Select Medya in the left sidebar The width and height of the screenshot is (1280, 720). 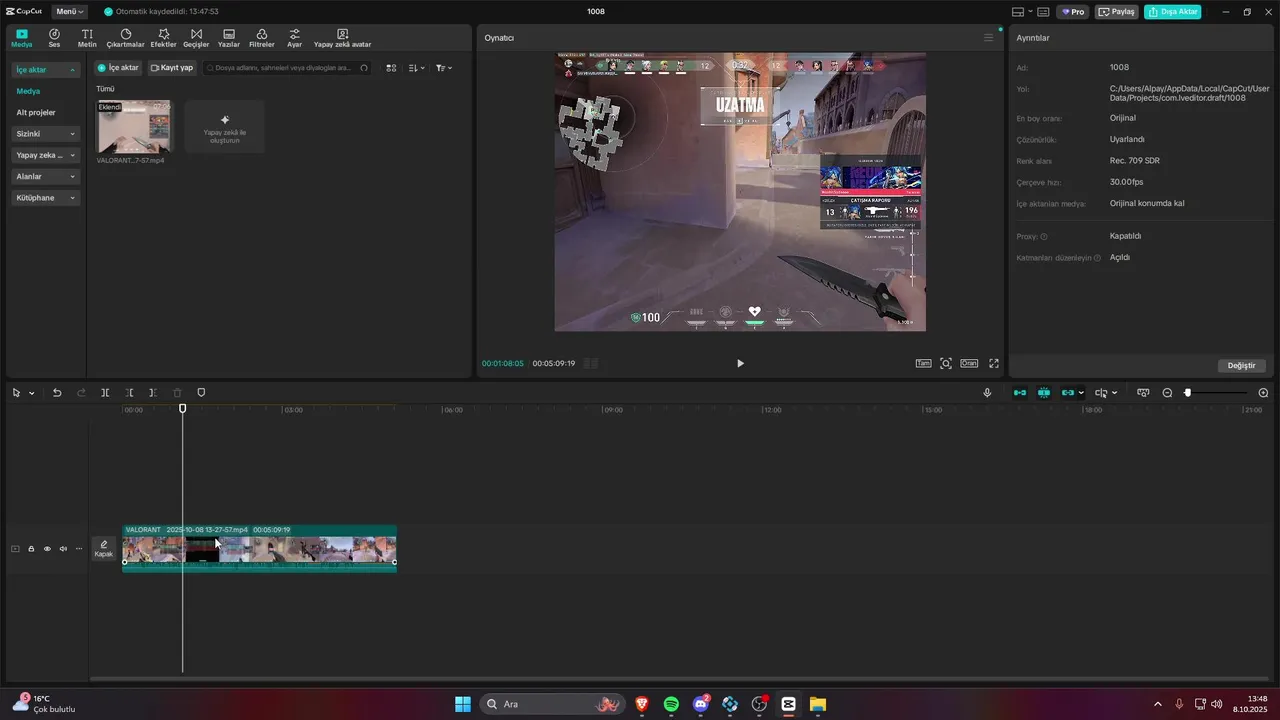coord(28,91)
